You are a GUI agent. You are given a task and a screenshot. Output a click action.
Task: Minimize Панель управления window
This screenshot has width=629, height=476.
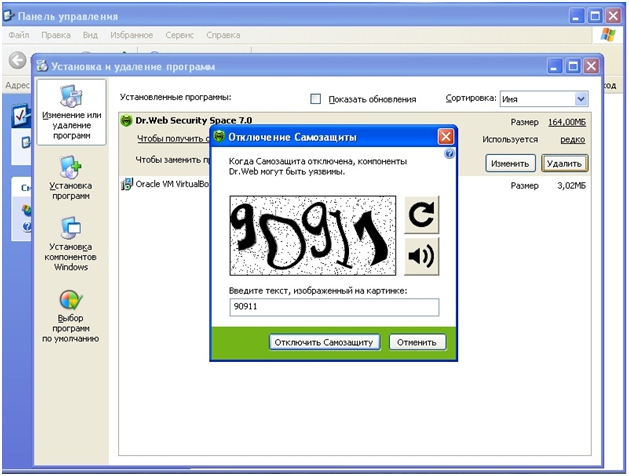[x=576, y=16]
